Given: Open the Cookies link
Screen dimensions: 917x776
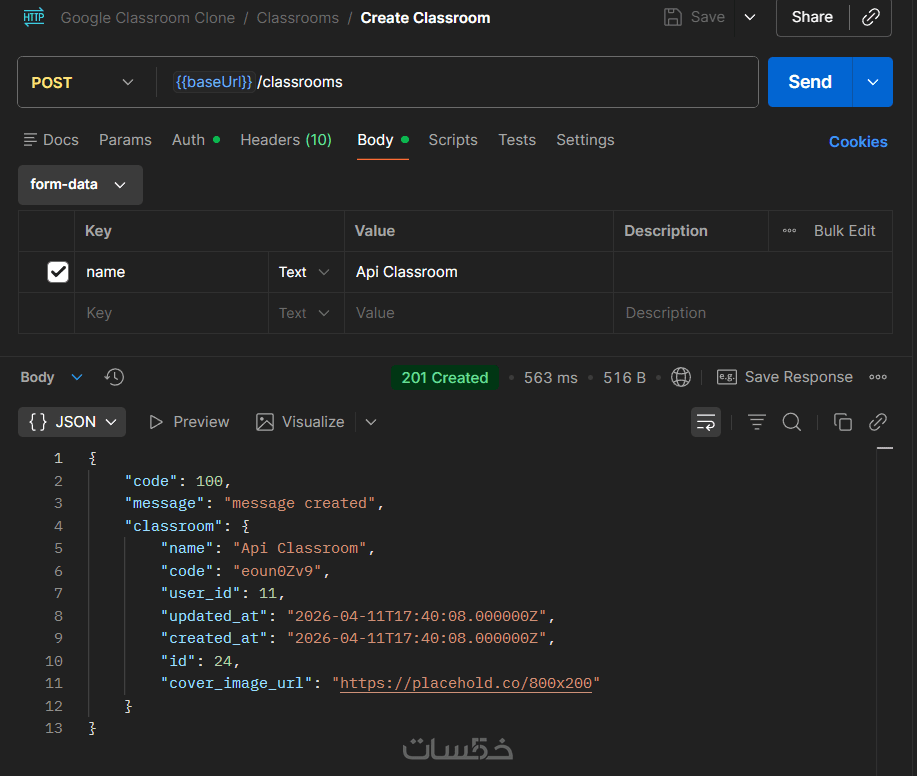Looking at the screenshot, I should coord(859,142).
